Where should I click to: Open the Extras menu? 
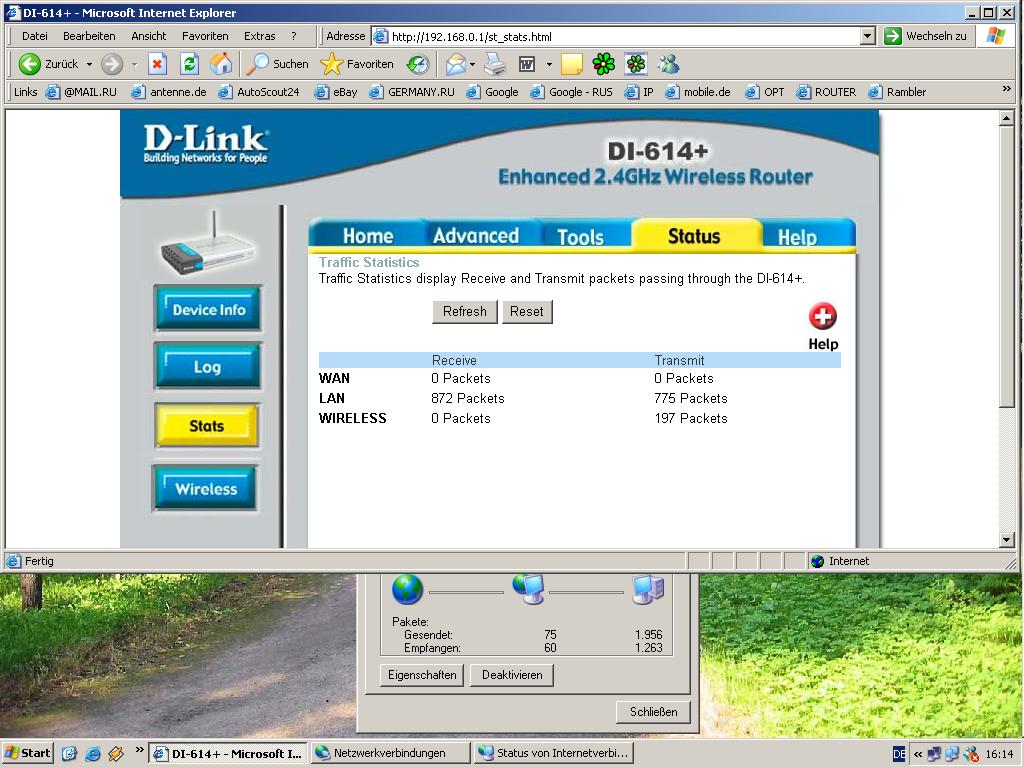click(259, 36)
